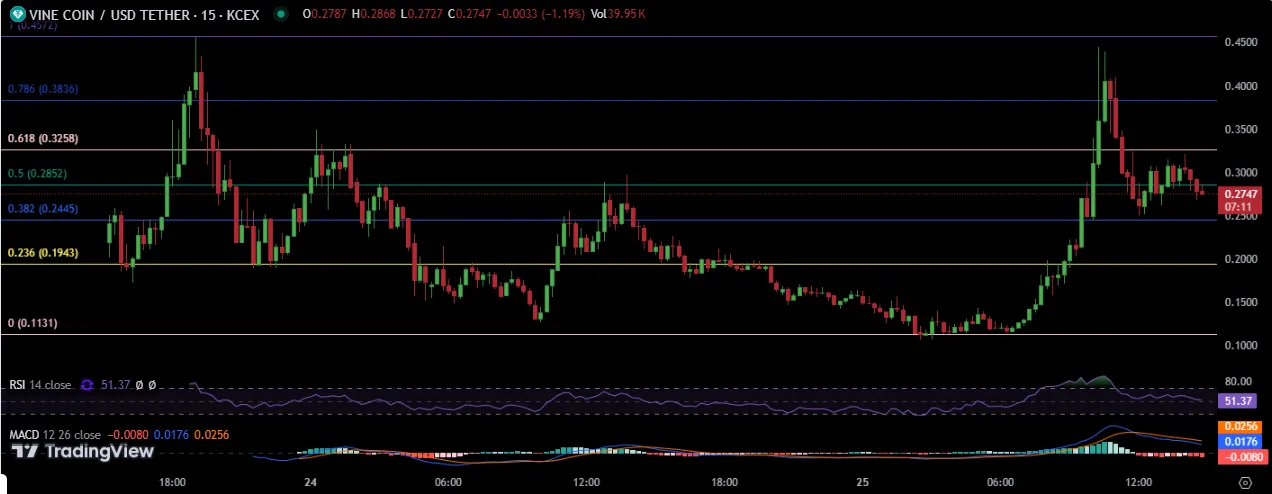Click the 0.786 (0.3836) Fibonacci level label
The width and height of the screenshot is (1272, 494).
coord(43,89)
